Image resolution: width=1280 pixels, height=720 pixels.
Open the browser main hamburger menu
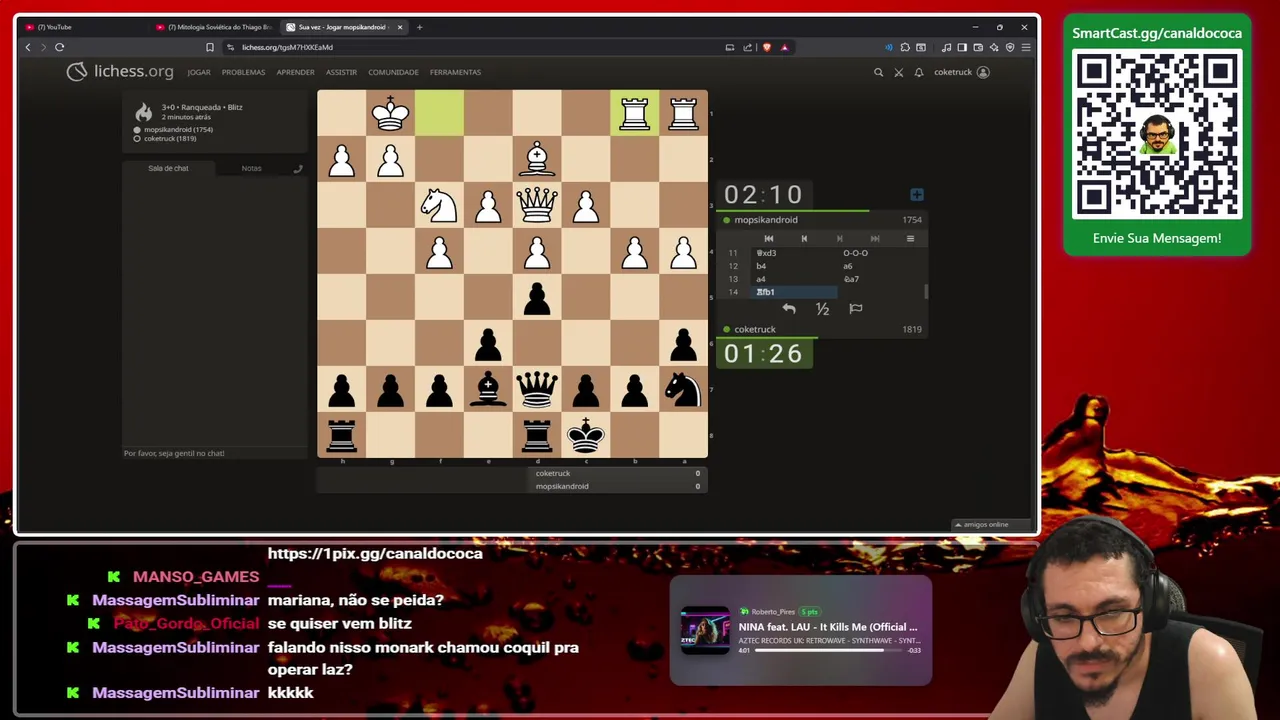pos(1026,47)
